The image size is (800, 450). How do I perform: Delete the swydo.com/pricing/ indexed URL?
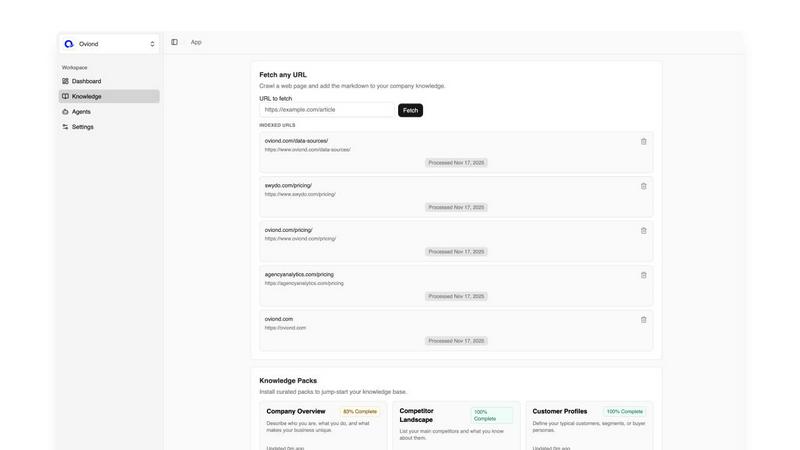click(x=643, y=186)
